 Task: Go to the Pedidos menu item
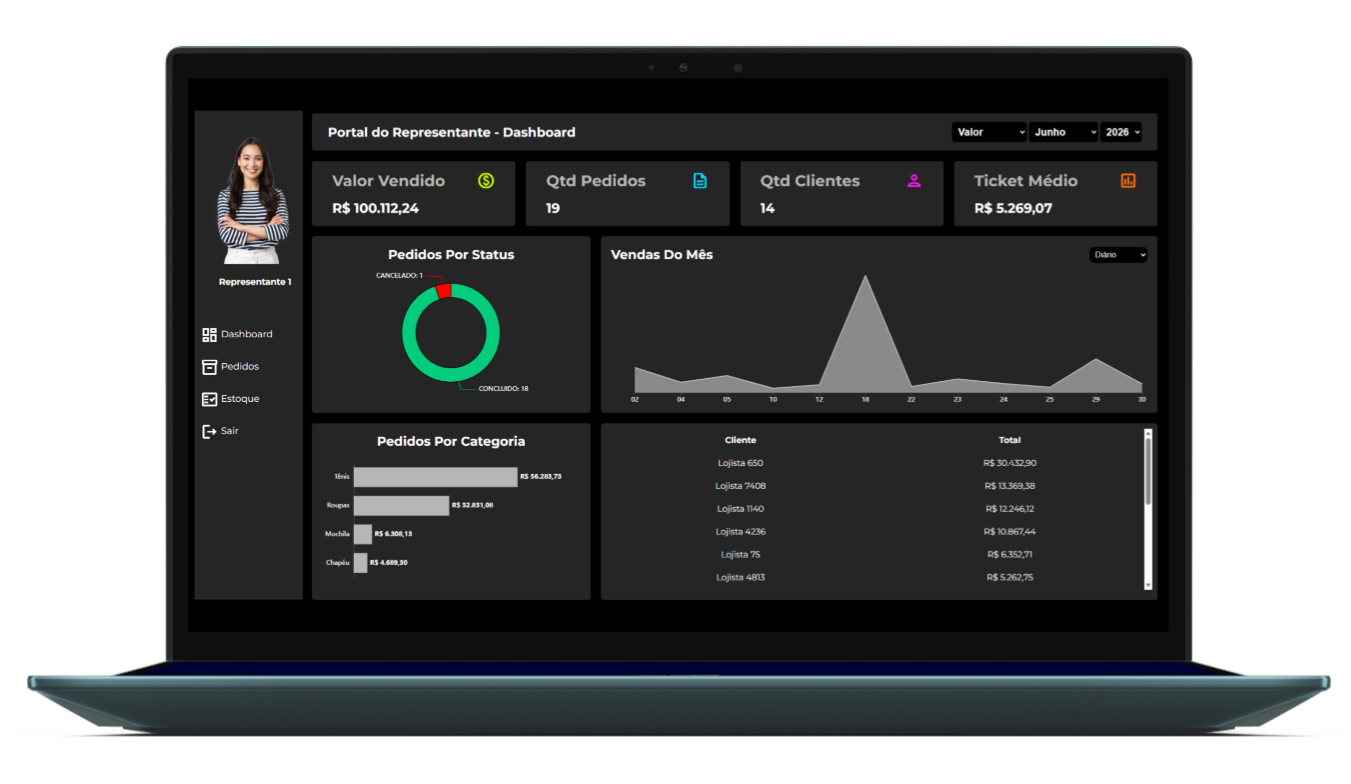click(240, 367)
